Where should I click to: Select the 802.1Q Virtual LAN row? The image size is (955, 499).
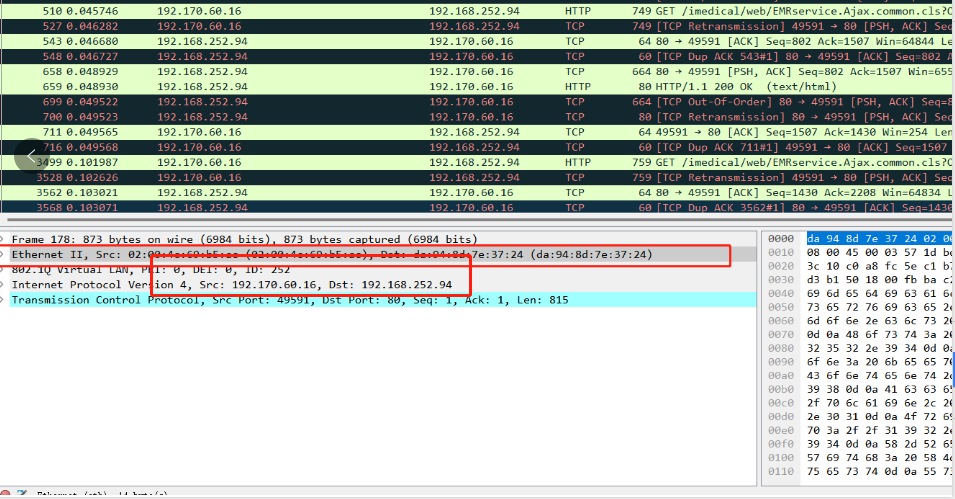[378, 269]
